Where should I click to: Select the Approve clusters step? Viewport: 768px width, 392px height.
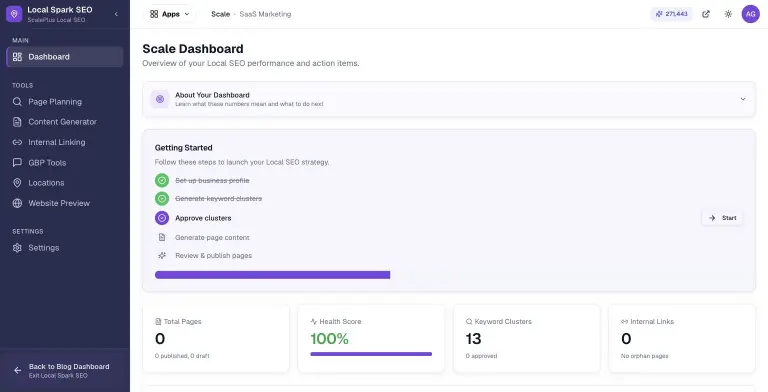click(x=203, y=218)
